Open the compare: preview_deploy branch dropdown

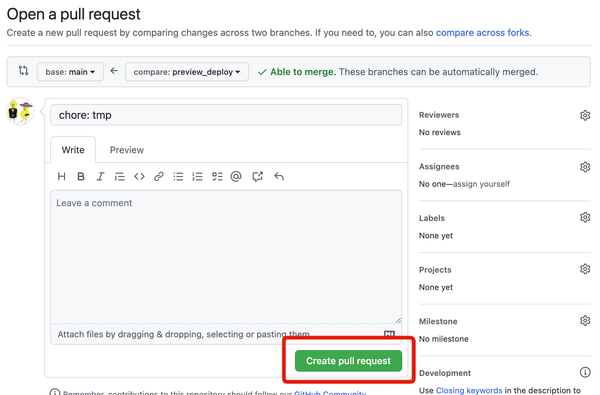coord(187,72)
